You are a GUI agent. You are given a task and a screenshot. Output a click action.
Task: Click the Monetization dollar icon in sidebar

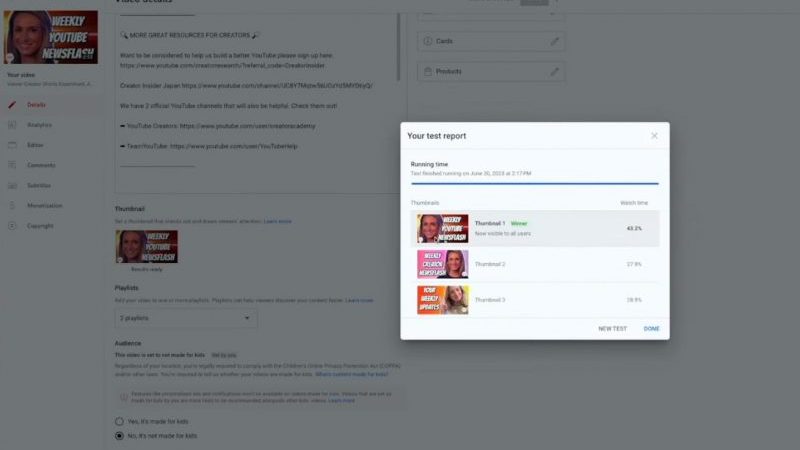[12, 206]
